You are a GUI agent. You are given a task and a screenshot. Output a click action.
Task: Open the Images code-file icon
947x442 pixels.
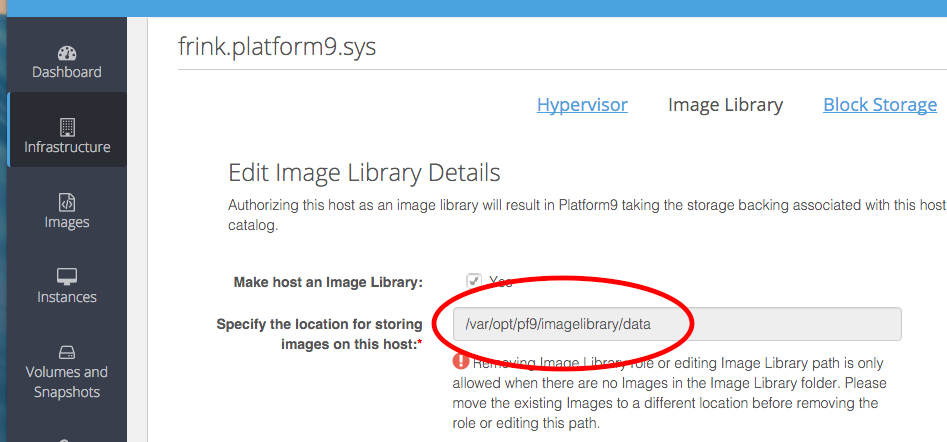point(67,202)
